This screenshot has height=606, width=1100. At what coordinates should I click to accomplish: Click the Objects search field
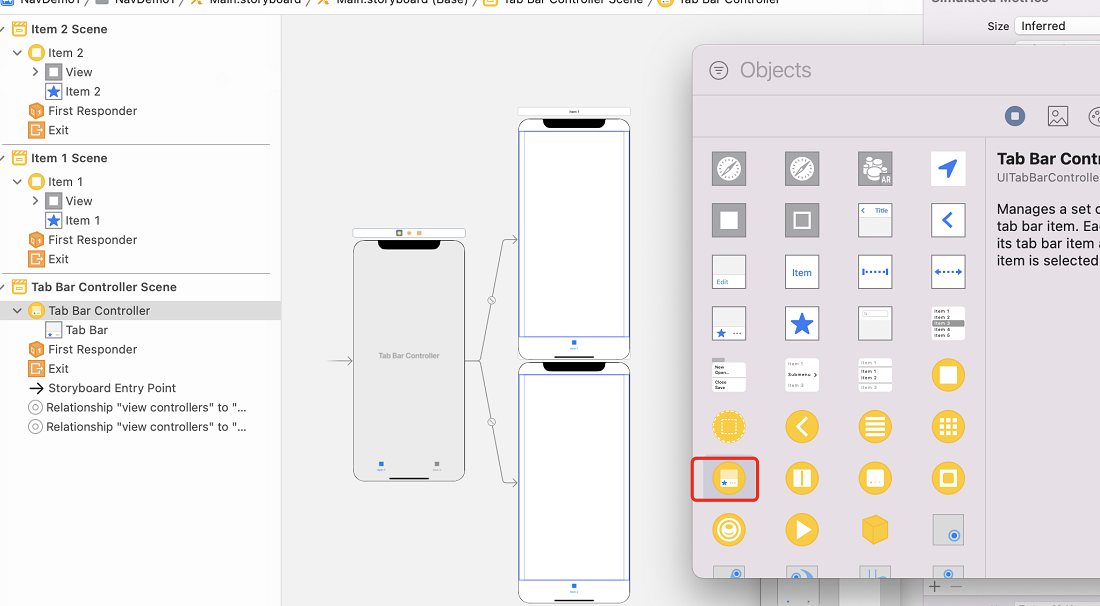(775, 70)
